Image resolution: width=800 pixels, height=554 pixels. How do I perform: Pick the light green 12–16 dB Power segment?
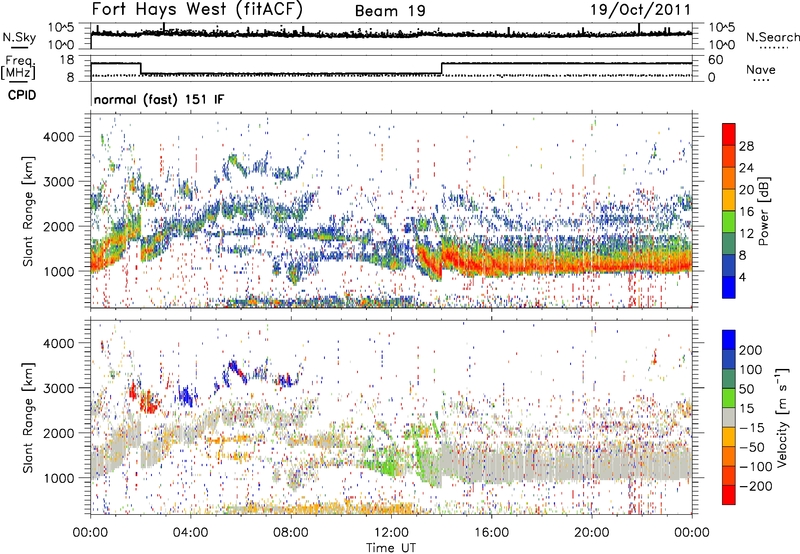pos(729,221)
